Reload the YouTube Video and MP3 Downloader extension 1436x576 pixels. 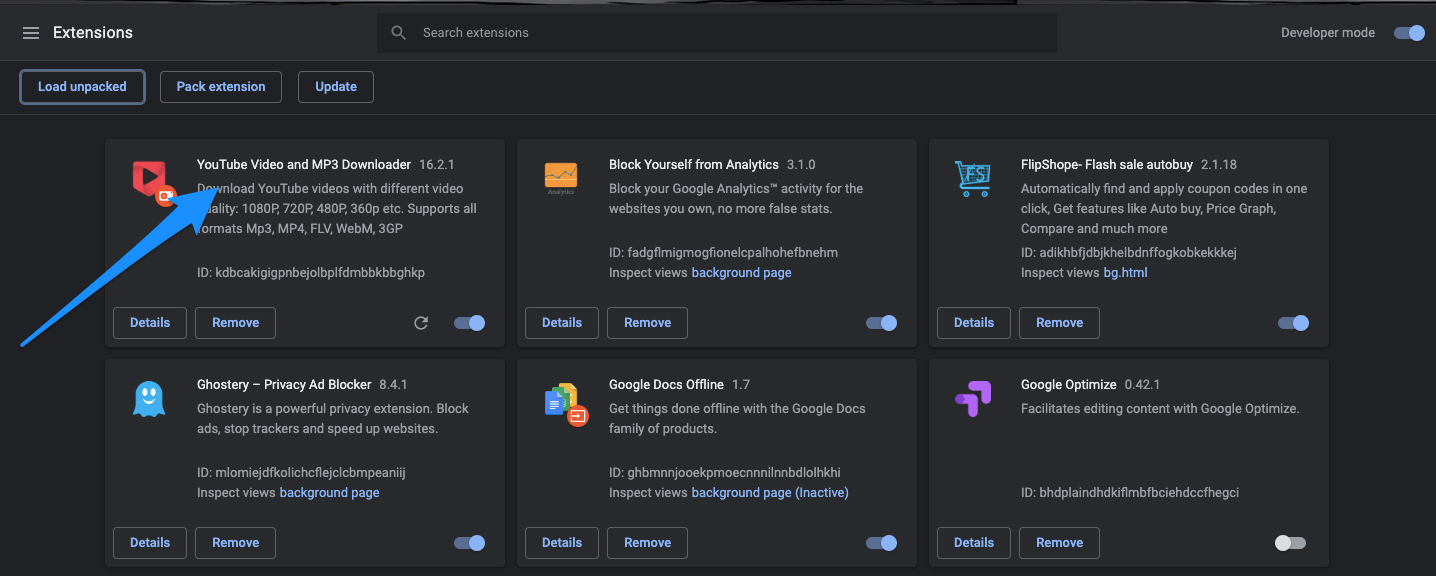421,323
